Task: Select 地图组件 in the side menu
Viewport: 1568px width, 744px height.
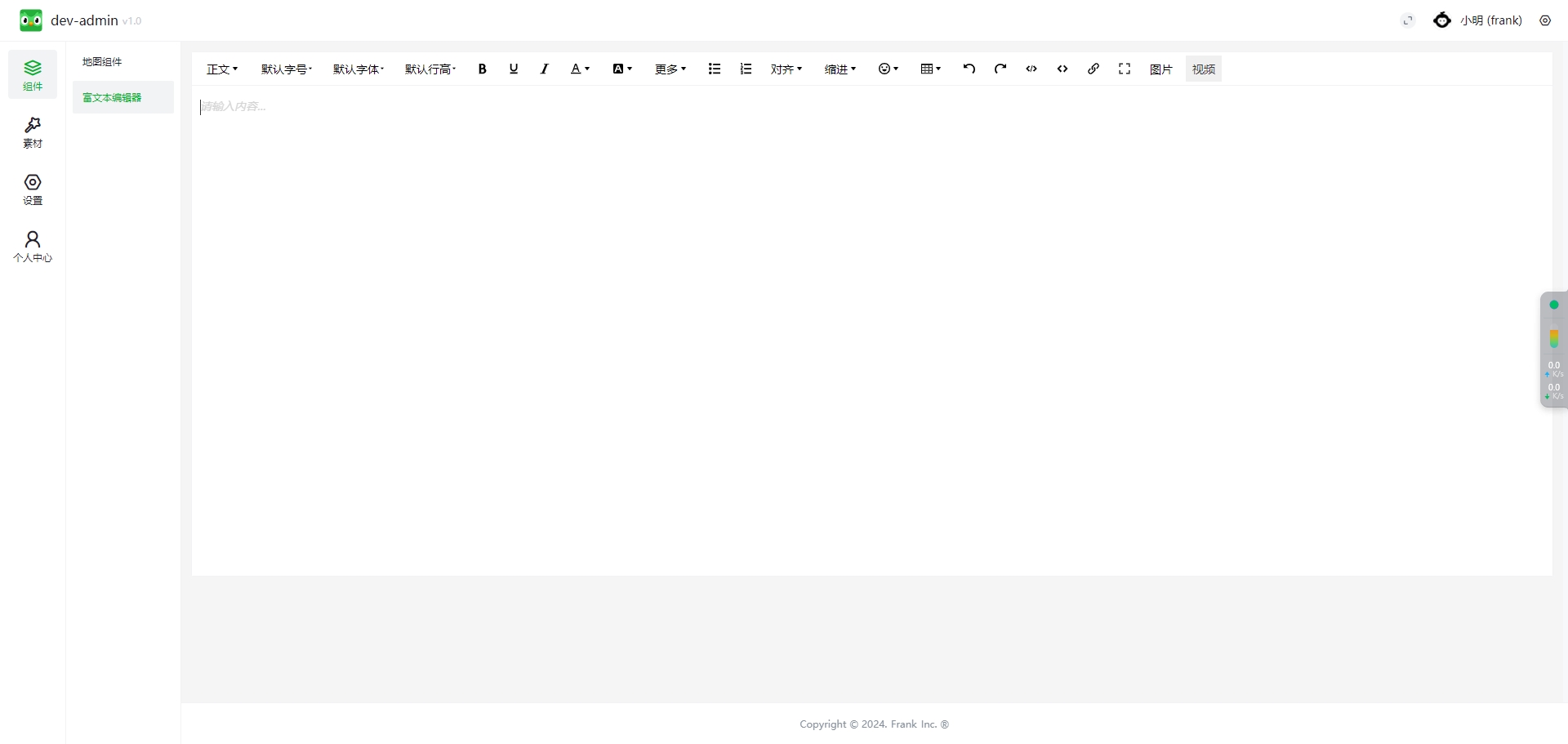Action: click(x=103, y=62)
